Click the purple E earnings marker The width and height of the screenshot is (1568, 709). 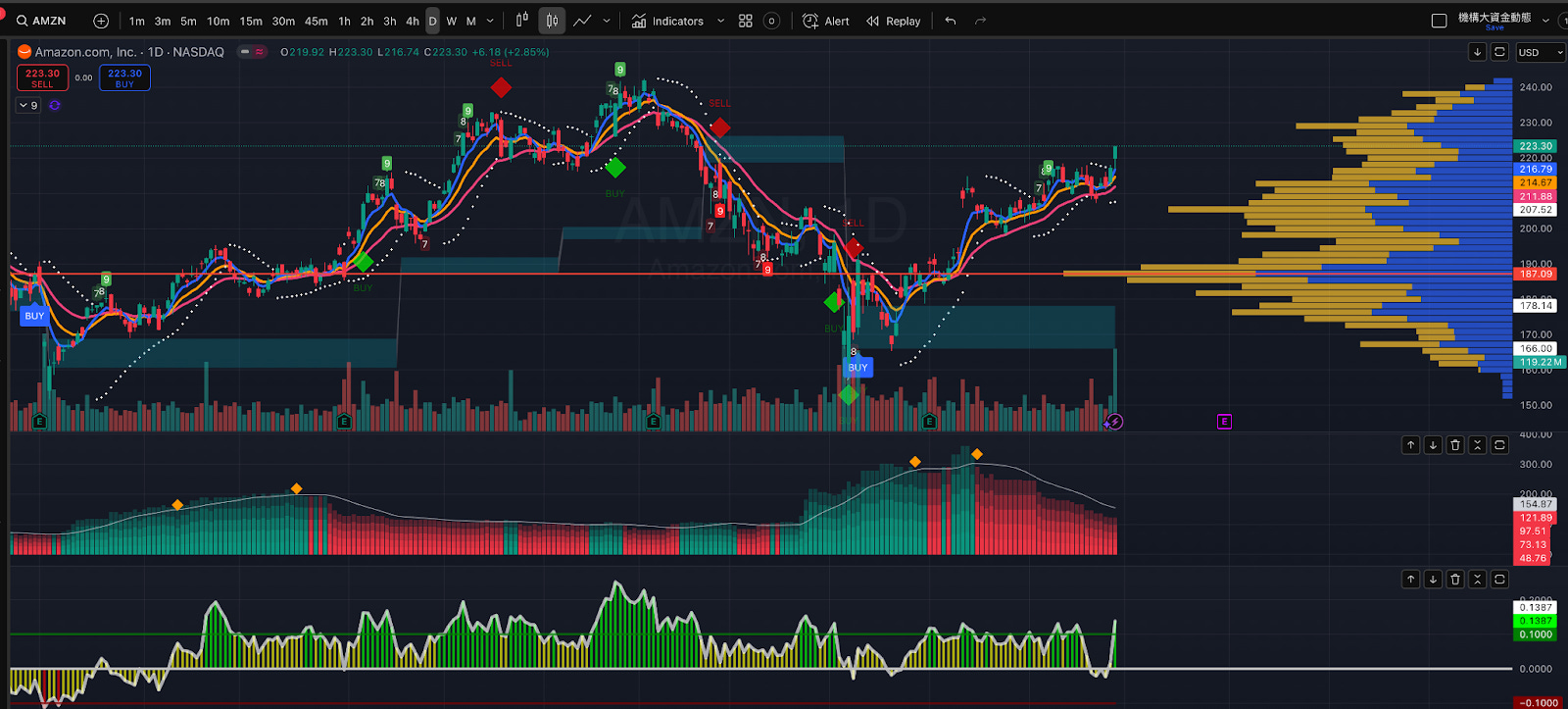[x=1224, y=422]
